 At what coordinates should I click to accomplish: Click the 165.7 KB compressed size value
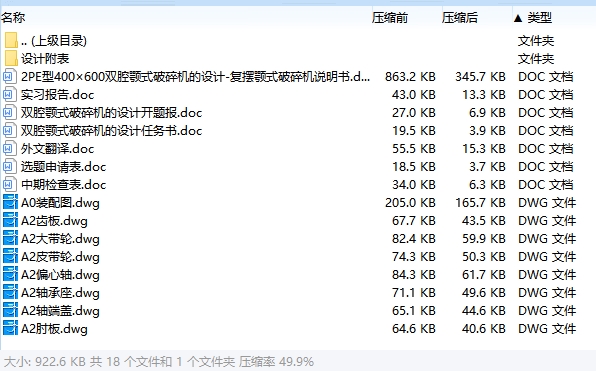pyautogui.click(x=480, y=203)
